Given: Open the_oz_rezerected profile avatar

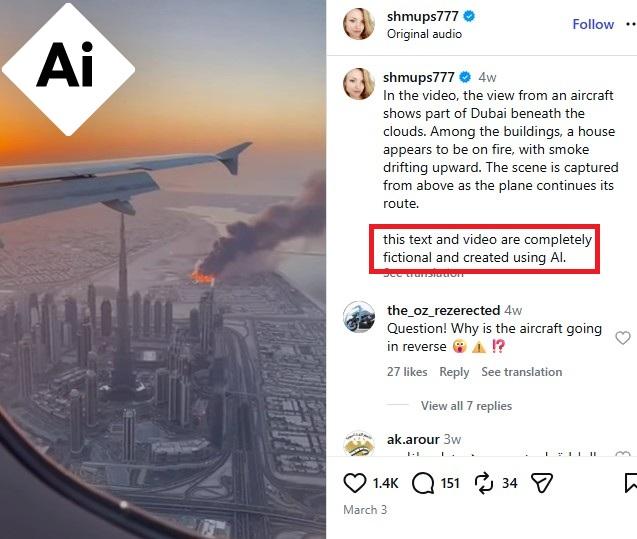Looking at the screenshot, I should point(359,317).
